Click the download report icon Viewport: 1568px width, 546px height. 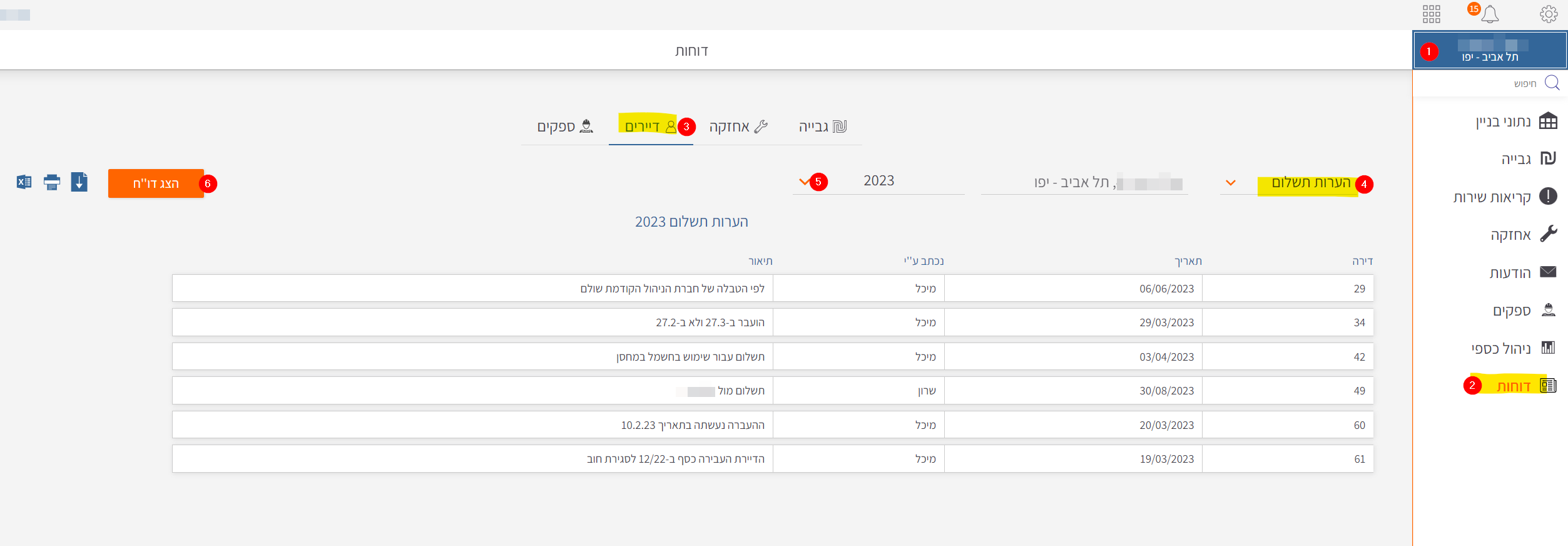point(79,182)
